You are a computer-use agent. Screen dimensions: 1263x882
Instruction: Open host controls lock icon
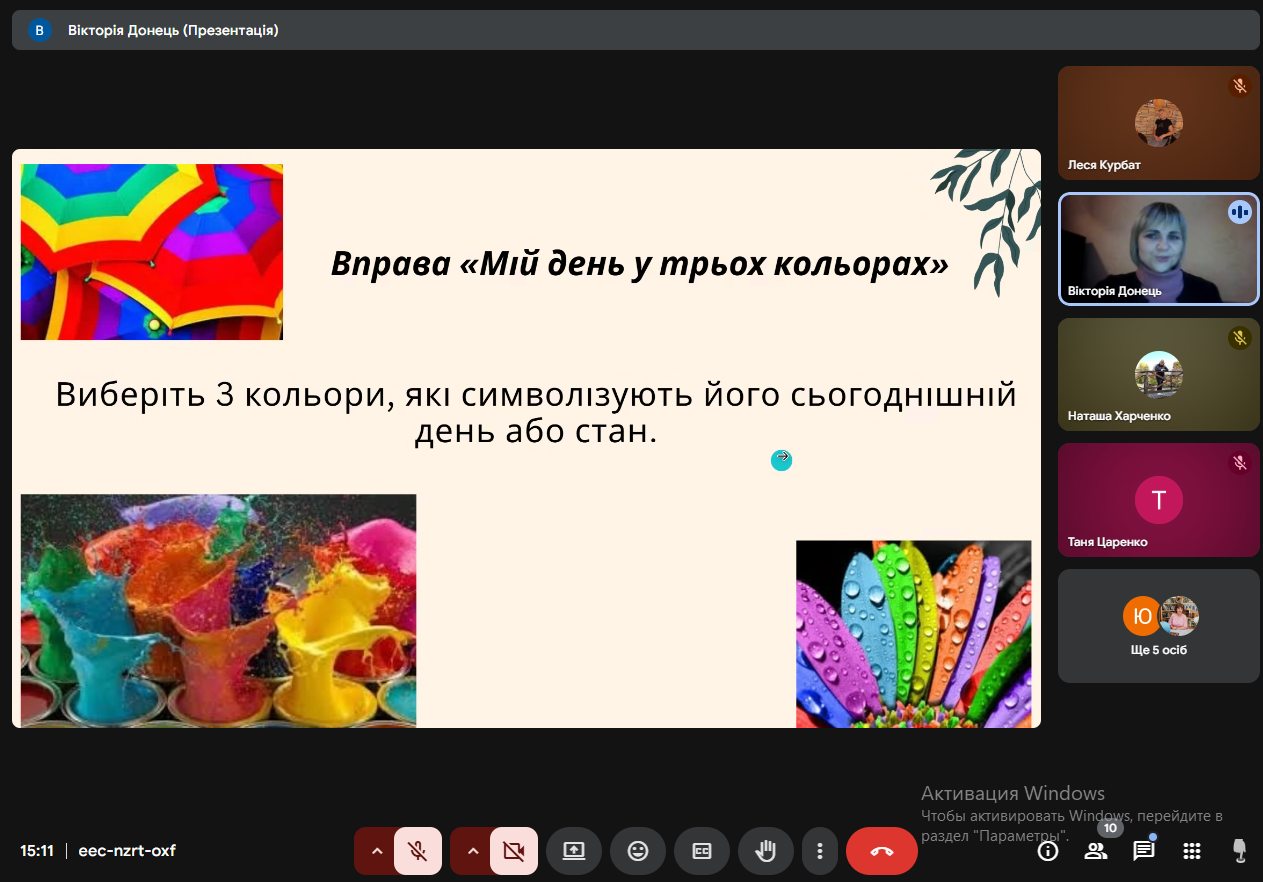tap(1239, 851)
